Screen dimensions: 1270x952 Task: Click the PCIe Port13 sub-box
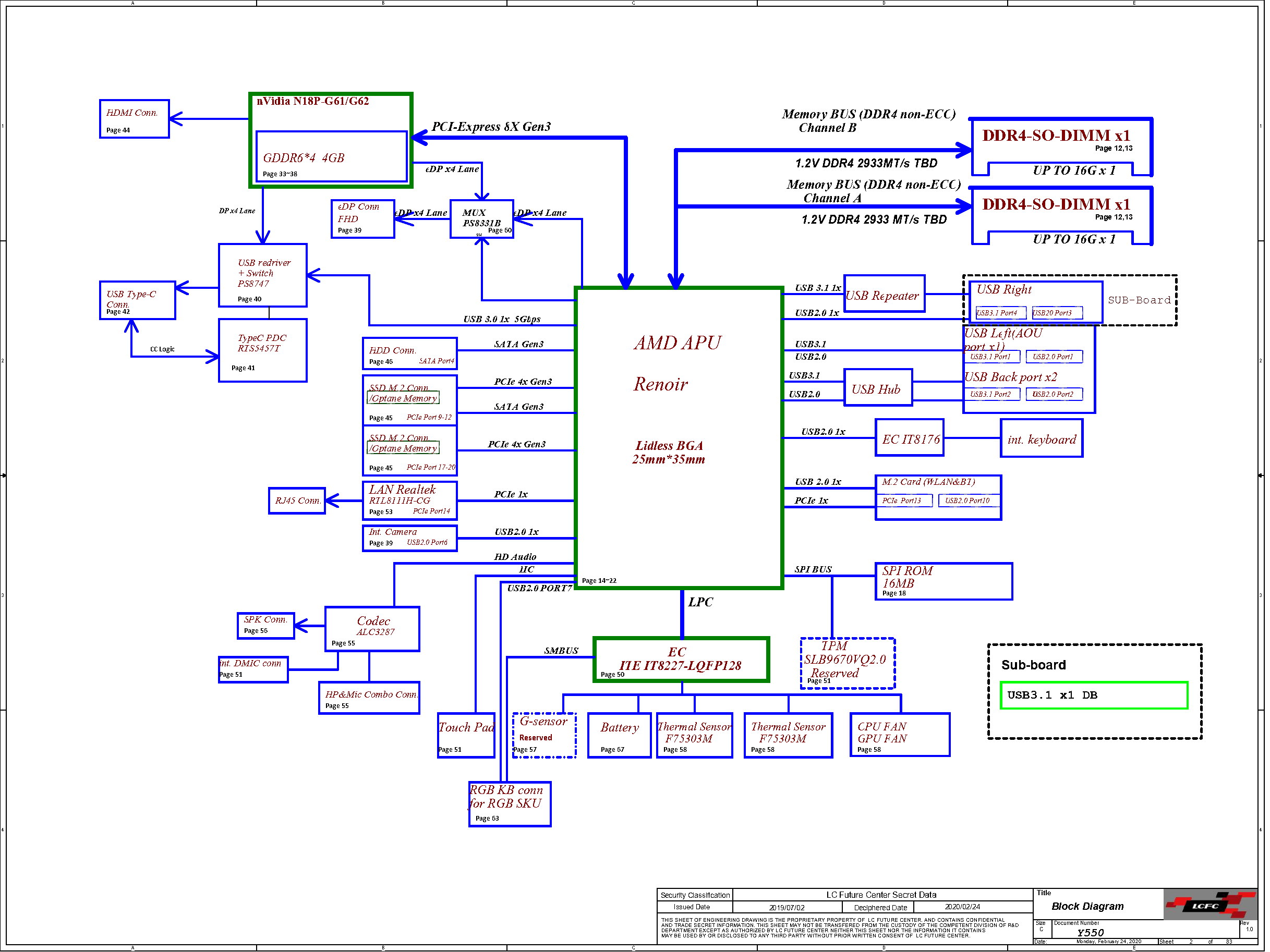point(904,501)
